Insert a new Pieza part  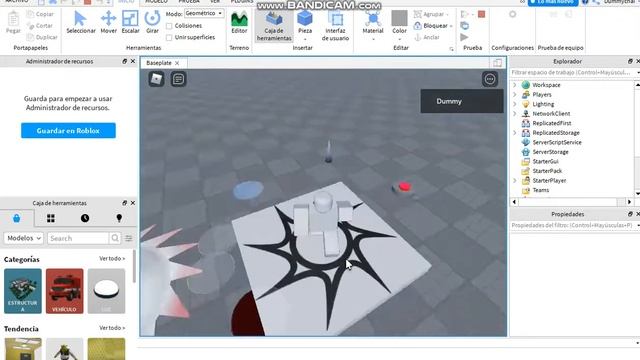pos(305,22)
